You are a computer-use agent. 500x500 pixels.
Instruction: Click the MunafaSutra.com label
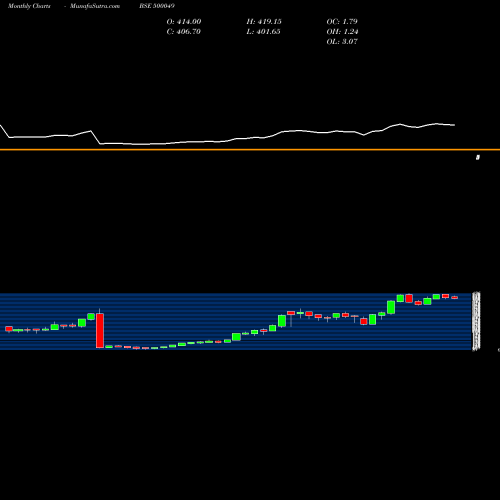pos(95,6)
